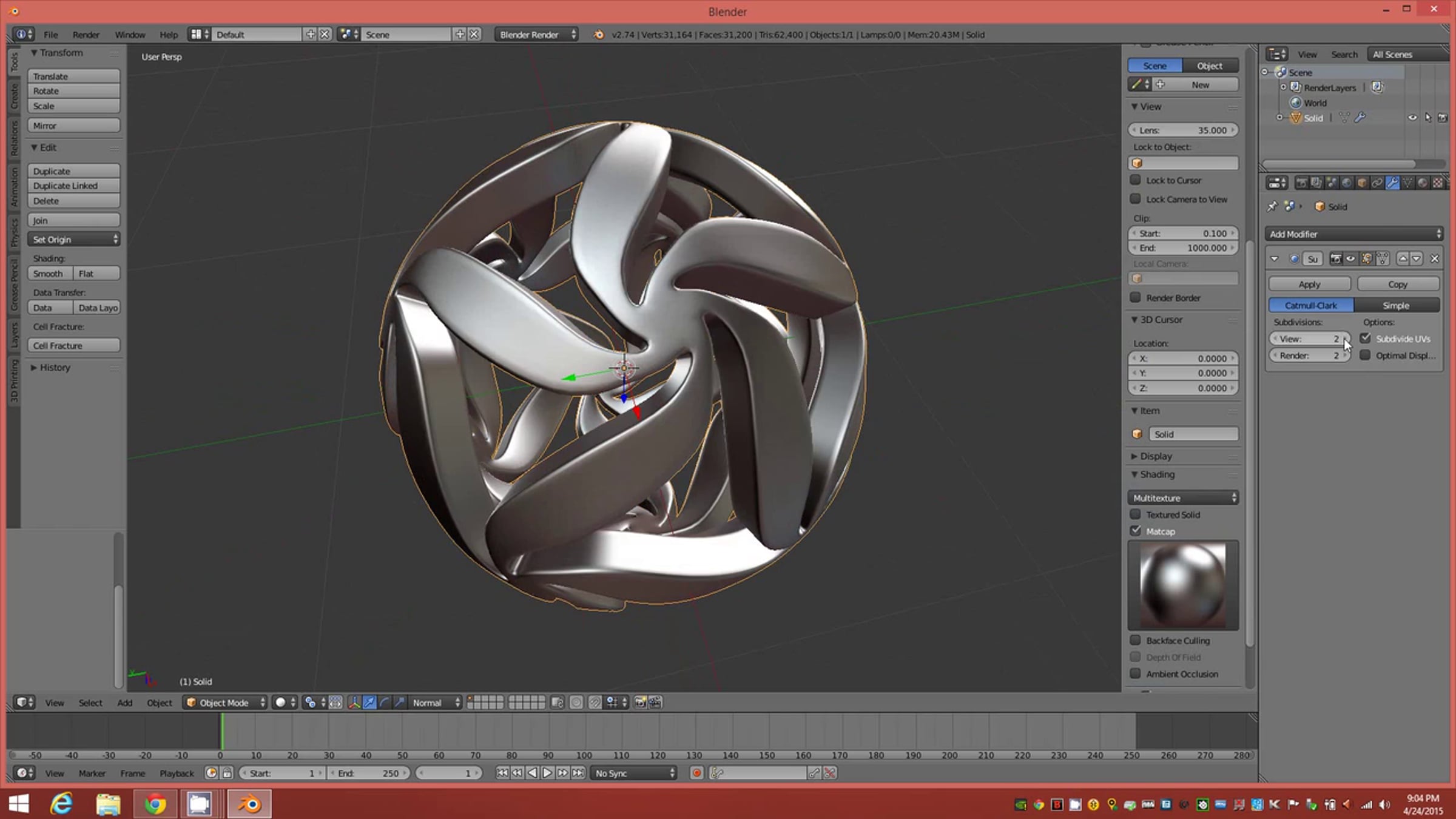The image size is (1456, 819).
Task: Switch to the Object grease pencil tab
Action: pyautogui.click(x=1209, y=66)
